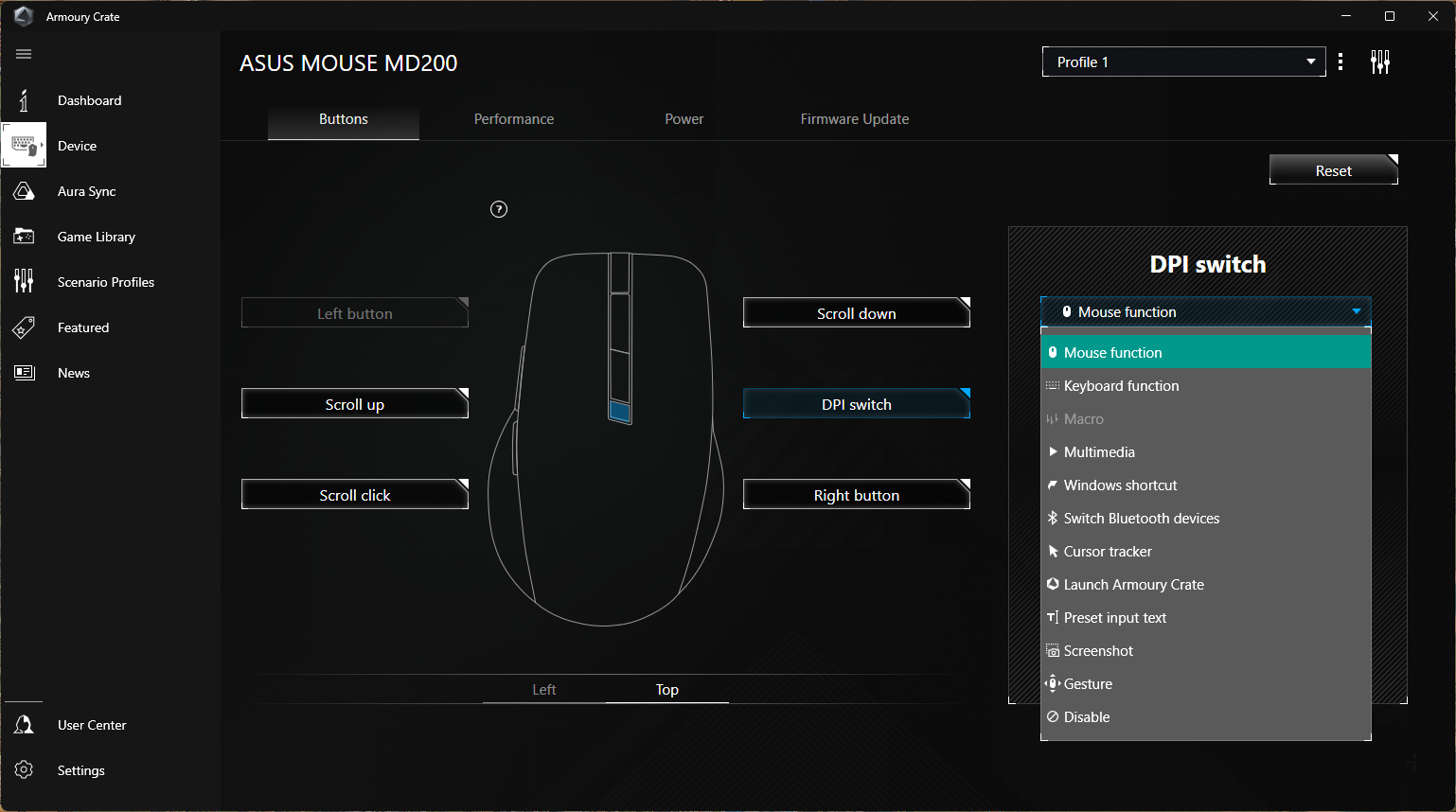1456x812 pixels.
Task: Open Aura Sync label in sidebar
Action: [x=86, y=191]
